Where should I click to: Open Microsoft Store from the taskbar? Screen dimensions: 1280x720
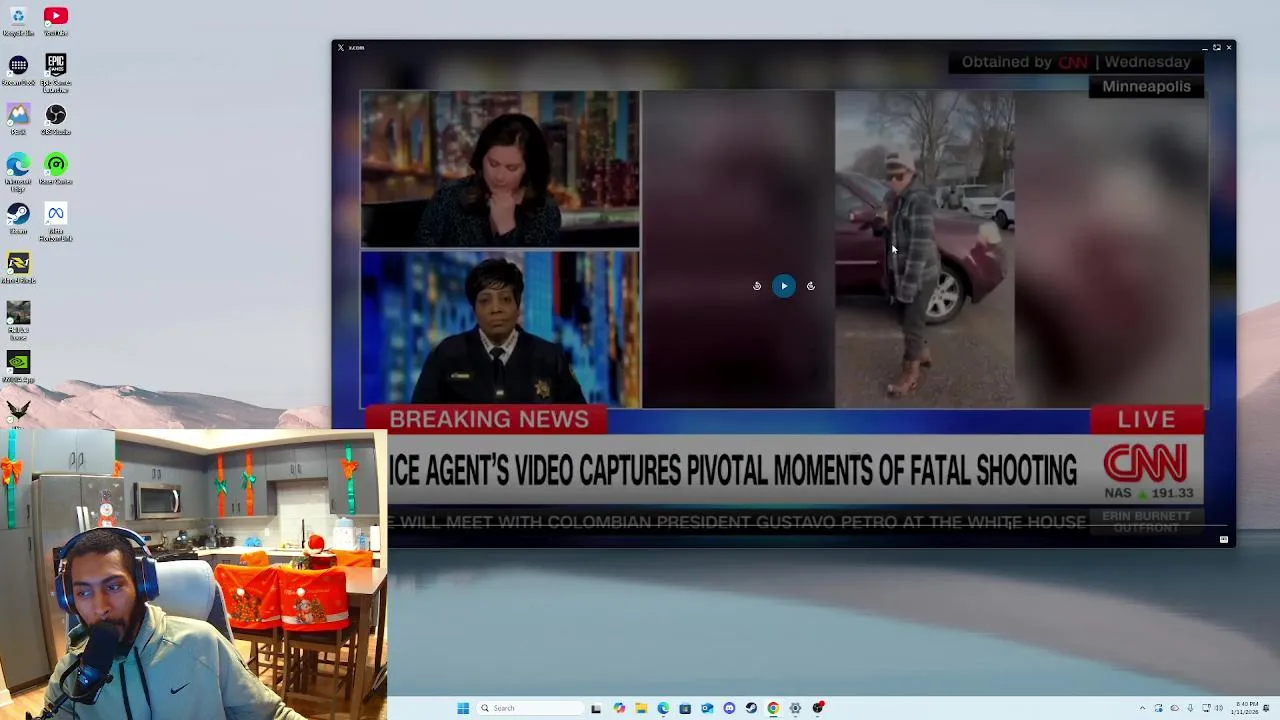(685, 708)
